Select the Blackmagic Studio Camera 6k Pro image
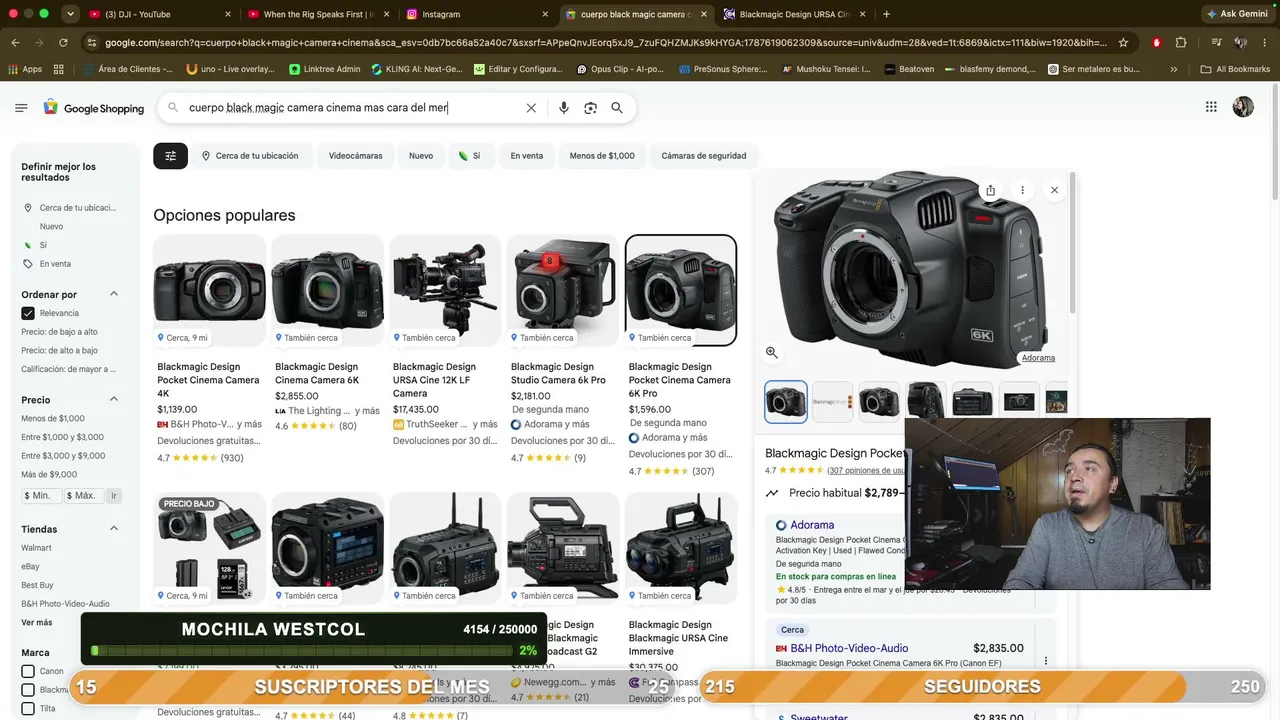This screenshot has height=720, width=1280. click(x=563, y=290)
